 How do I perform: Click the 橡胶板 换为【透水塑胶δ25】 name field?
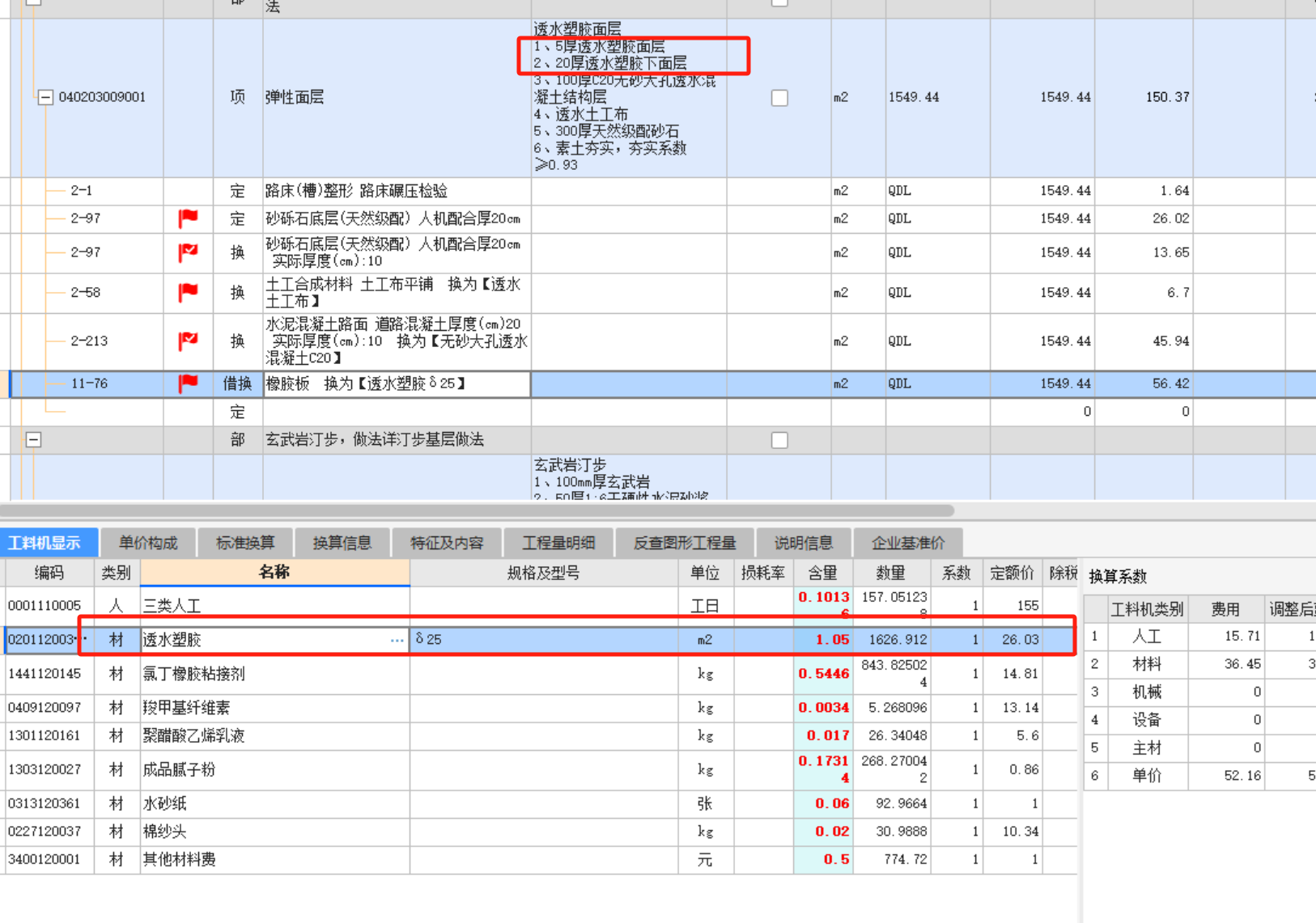397,383
